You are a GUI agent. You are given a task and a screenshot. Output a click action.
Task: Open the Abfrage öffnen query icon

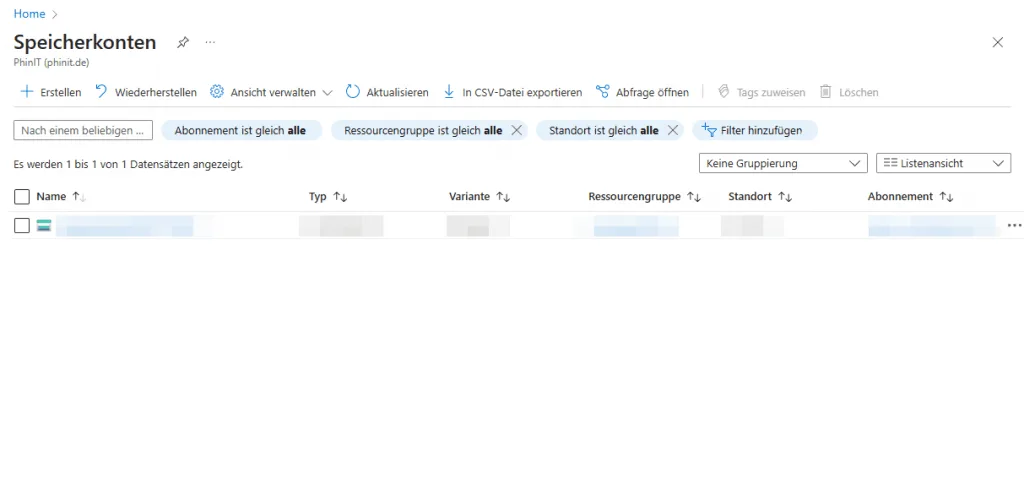point(602,92)
